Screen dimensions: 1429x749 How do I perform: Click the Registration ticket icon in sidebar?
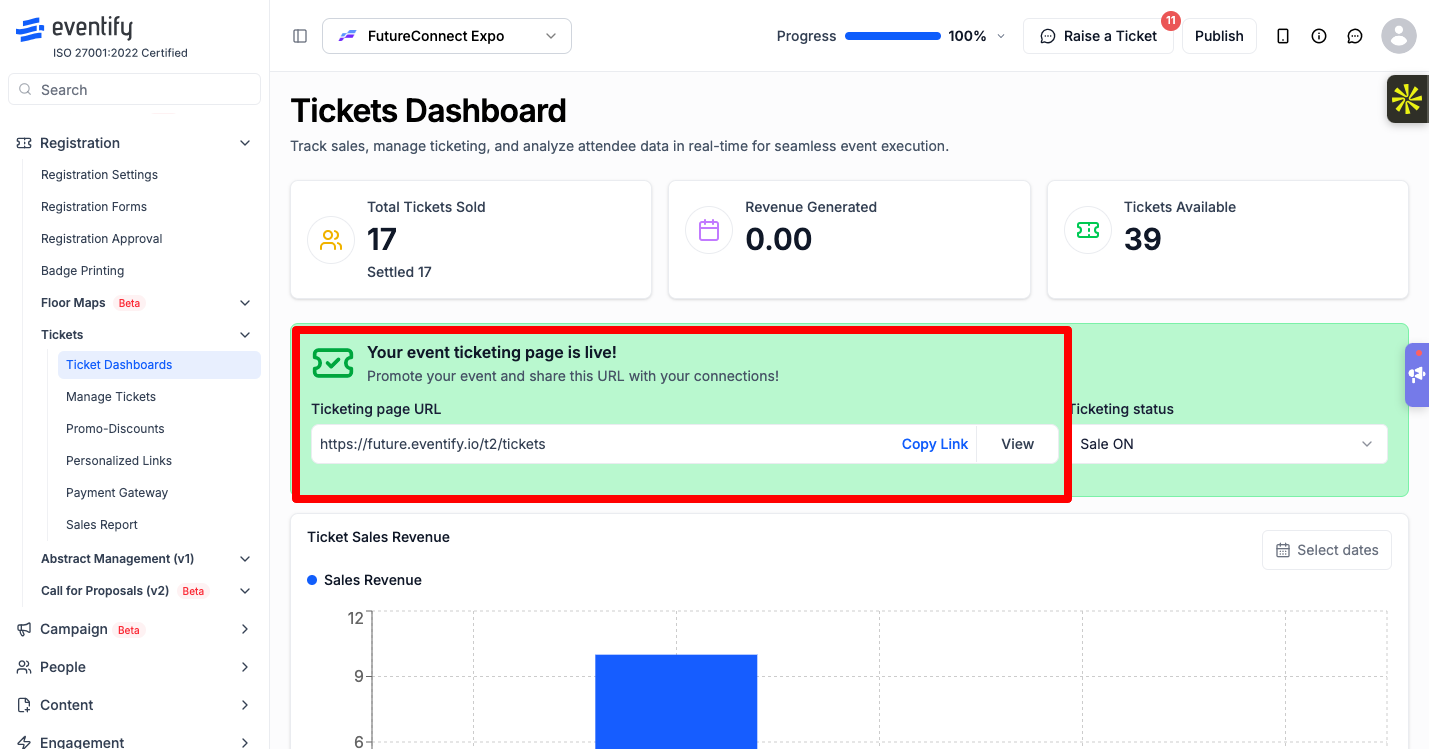pos(25,143)
